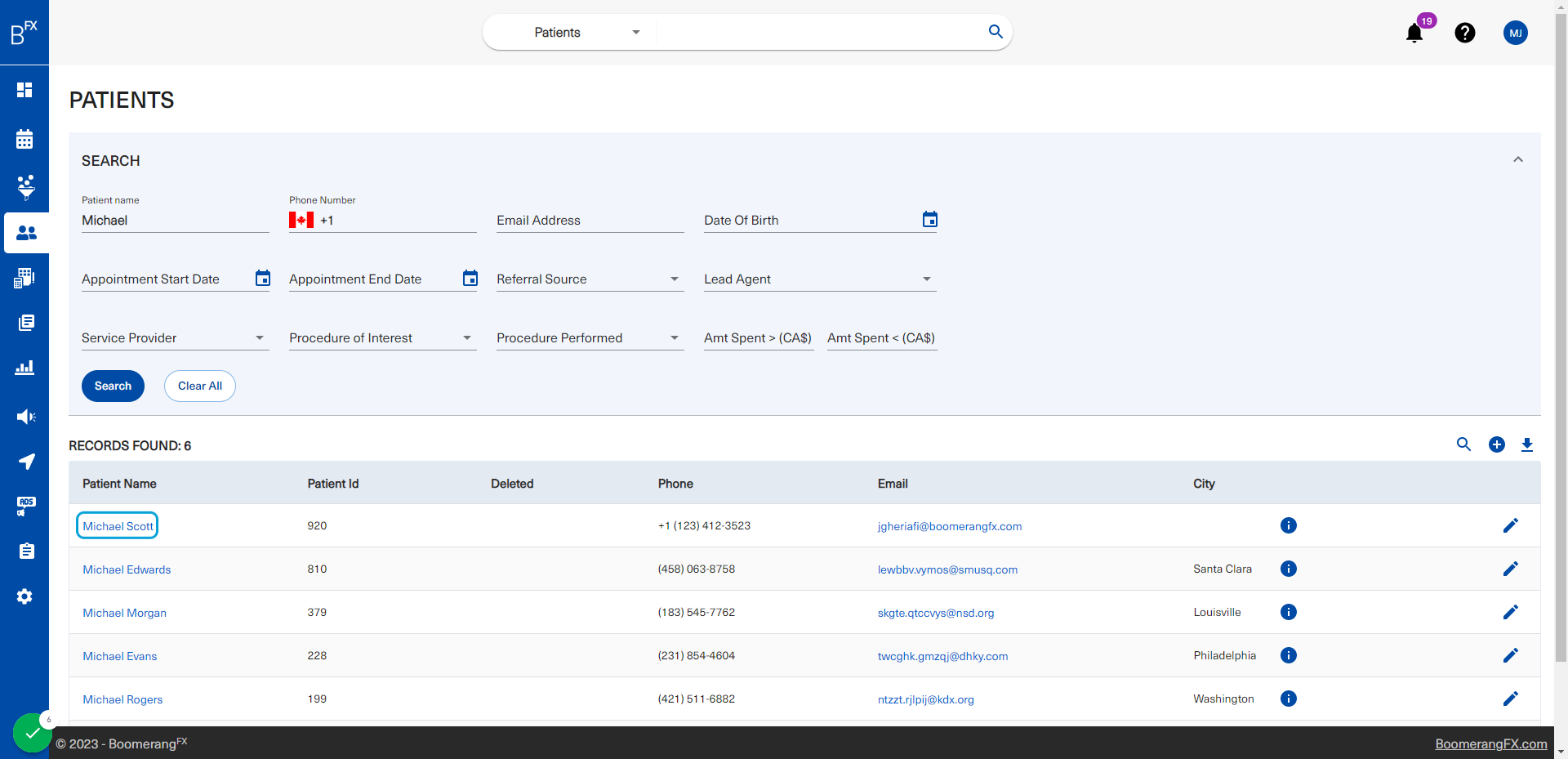Viewport: 1568px width, 759px height.
Task: Open the Date Of Birth calendar picker
Action: click(930, 219)
